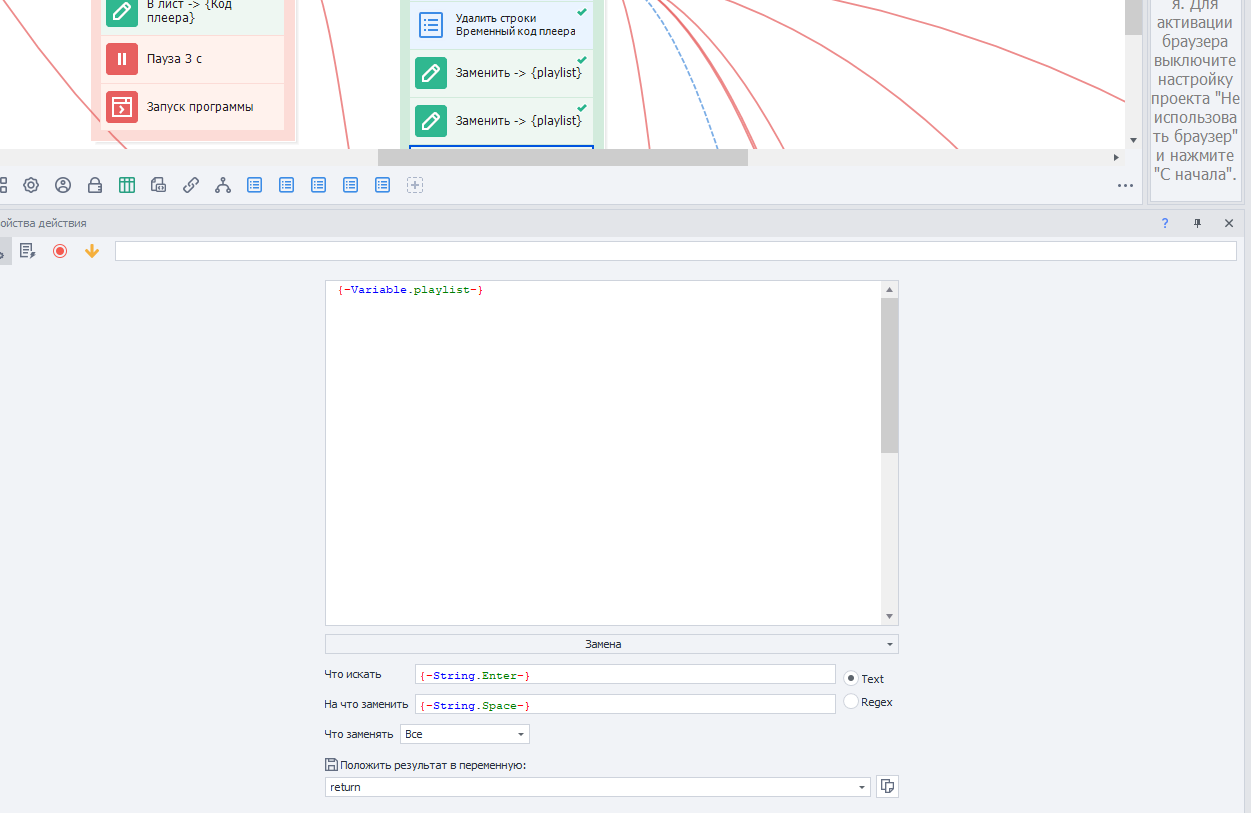Click the canvas horizontal scrollbar thumb
The image size is (1251, 813).
tap(562, 157)
